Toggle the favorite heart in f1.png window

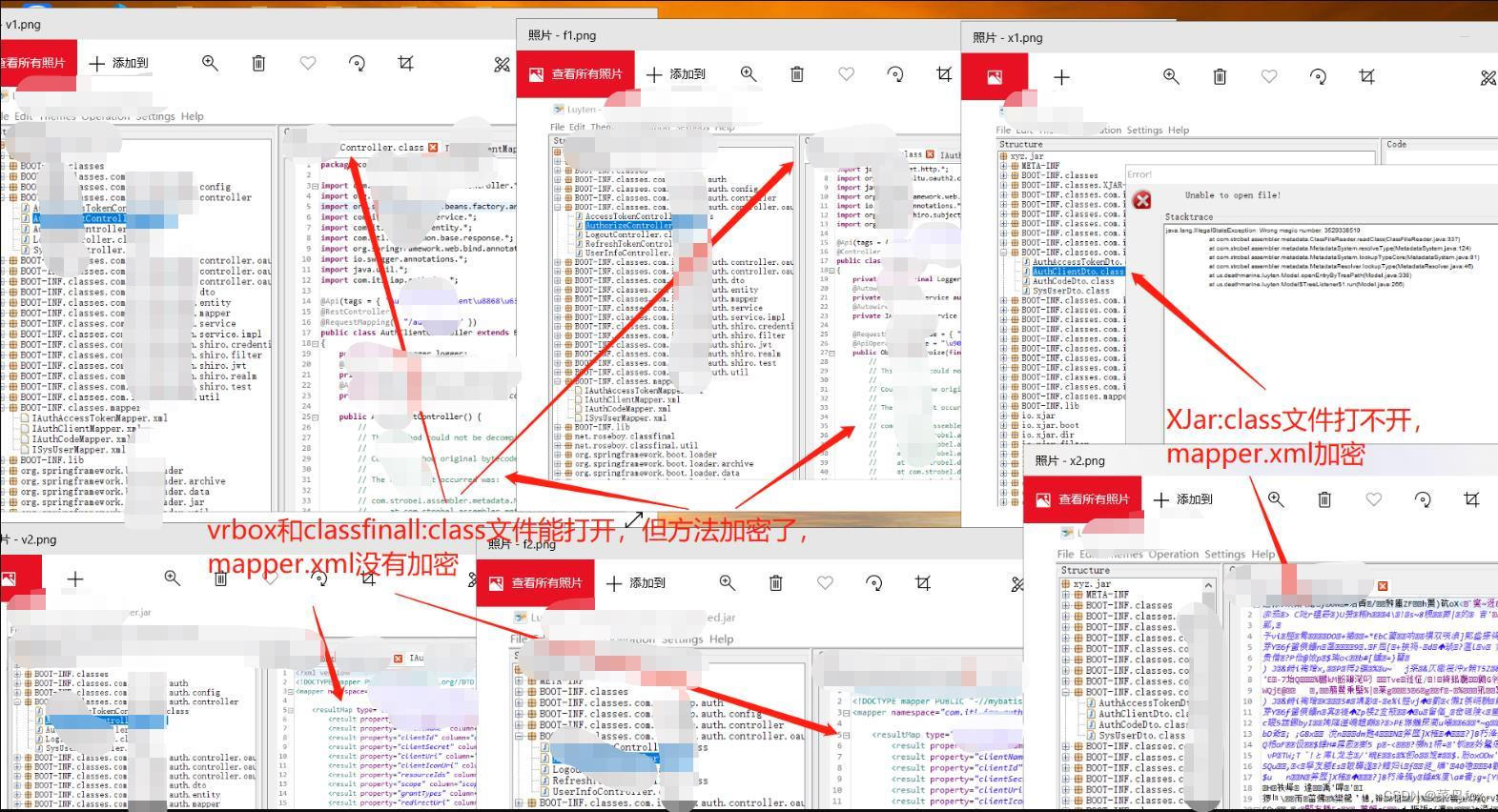pos(846,73)
